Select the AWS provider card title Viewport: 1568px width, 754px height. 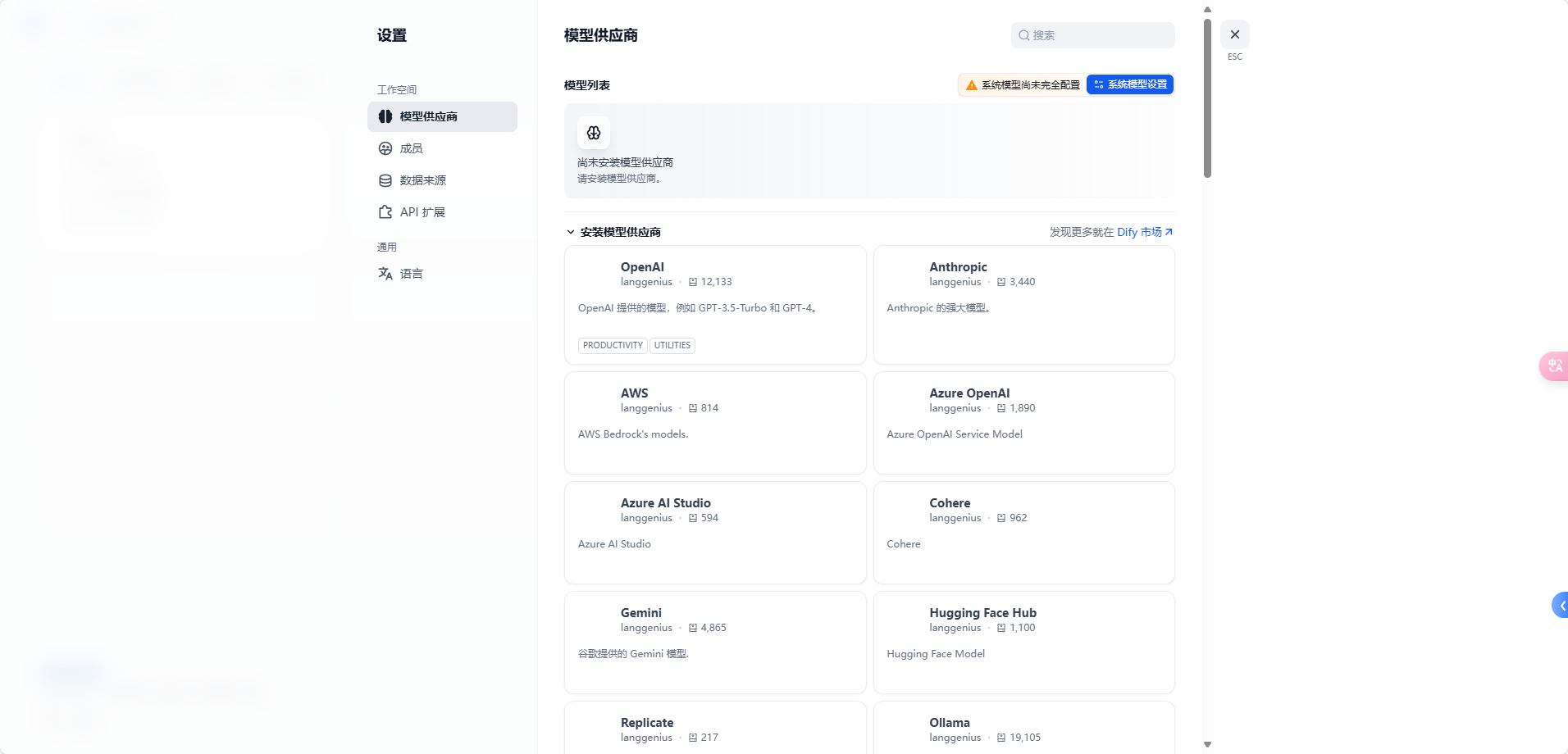pyautogui.click(x=634, y=393)
